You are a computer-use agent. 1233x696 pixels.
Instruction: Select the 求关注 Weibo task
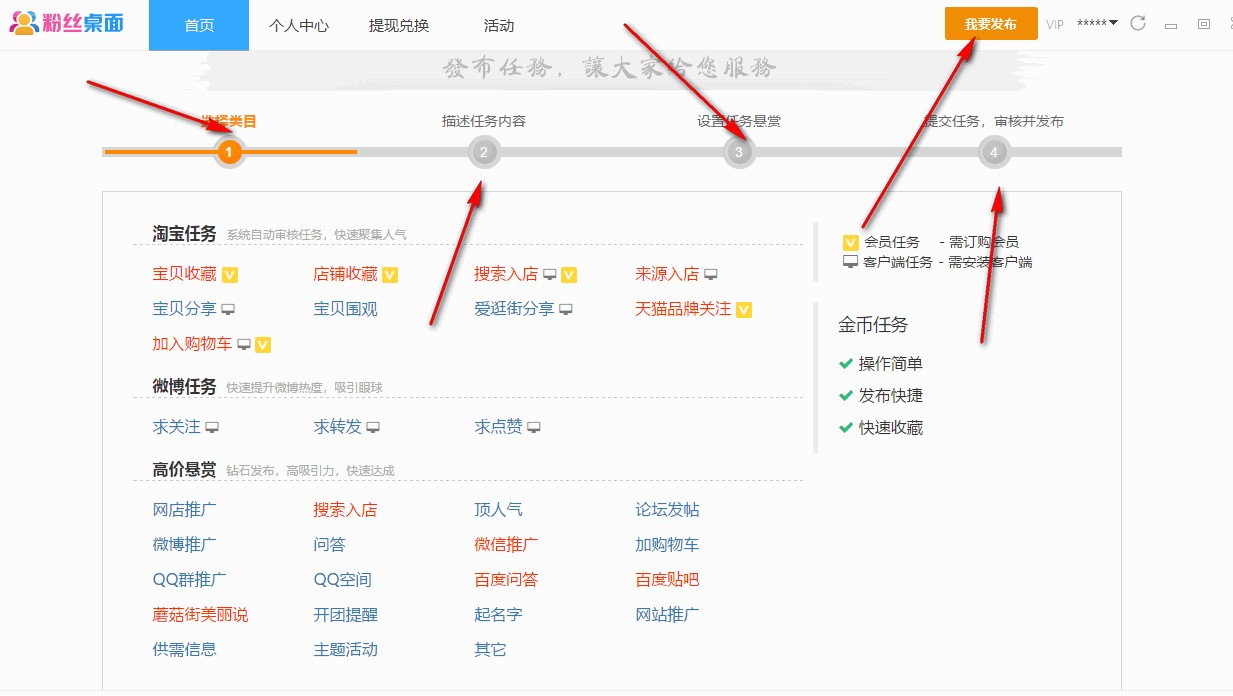177,428
